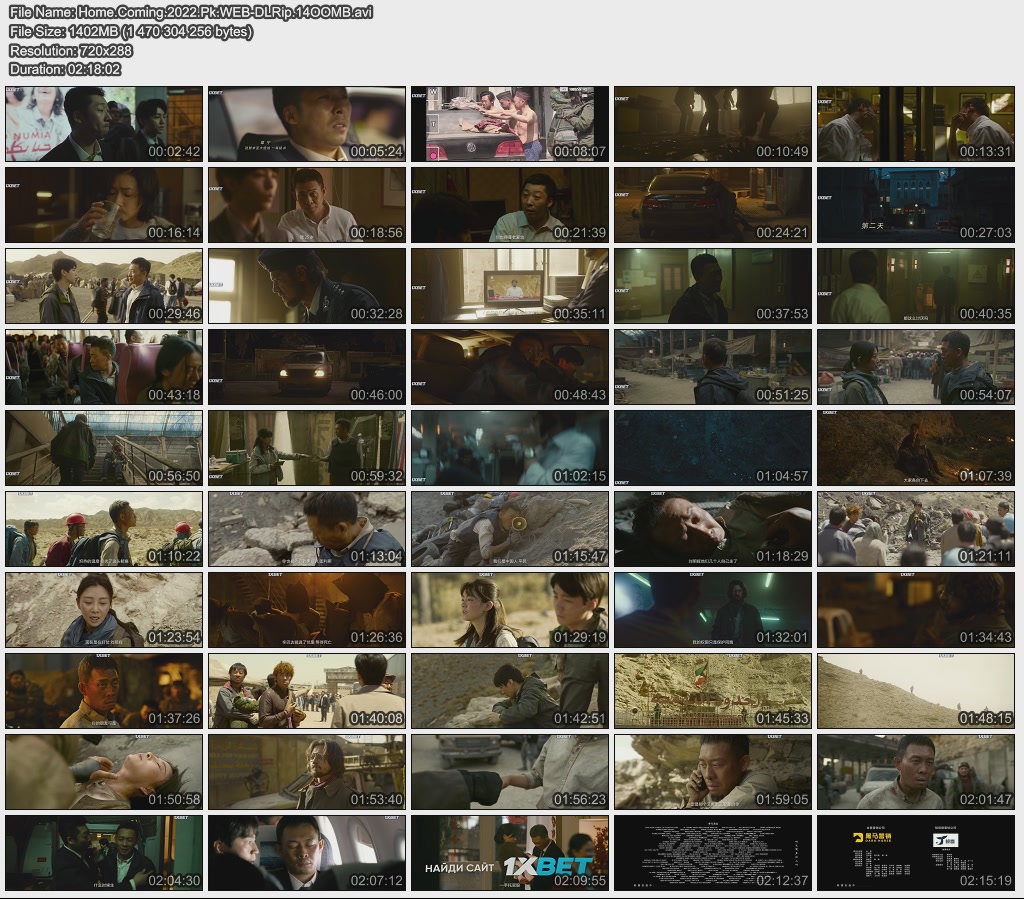Select the credits frame at 02:12:37

pos(712,852)
